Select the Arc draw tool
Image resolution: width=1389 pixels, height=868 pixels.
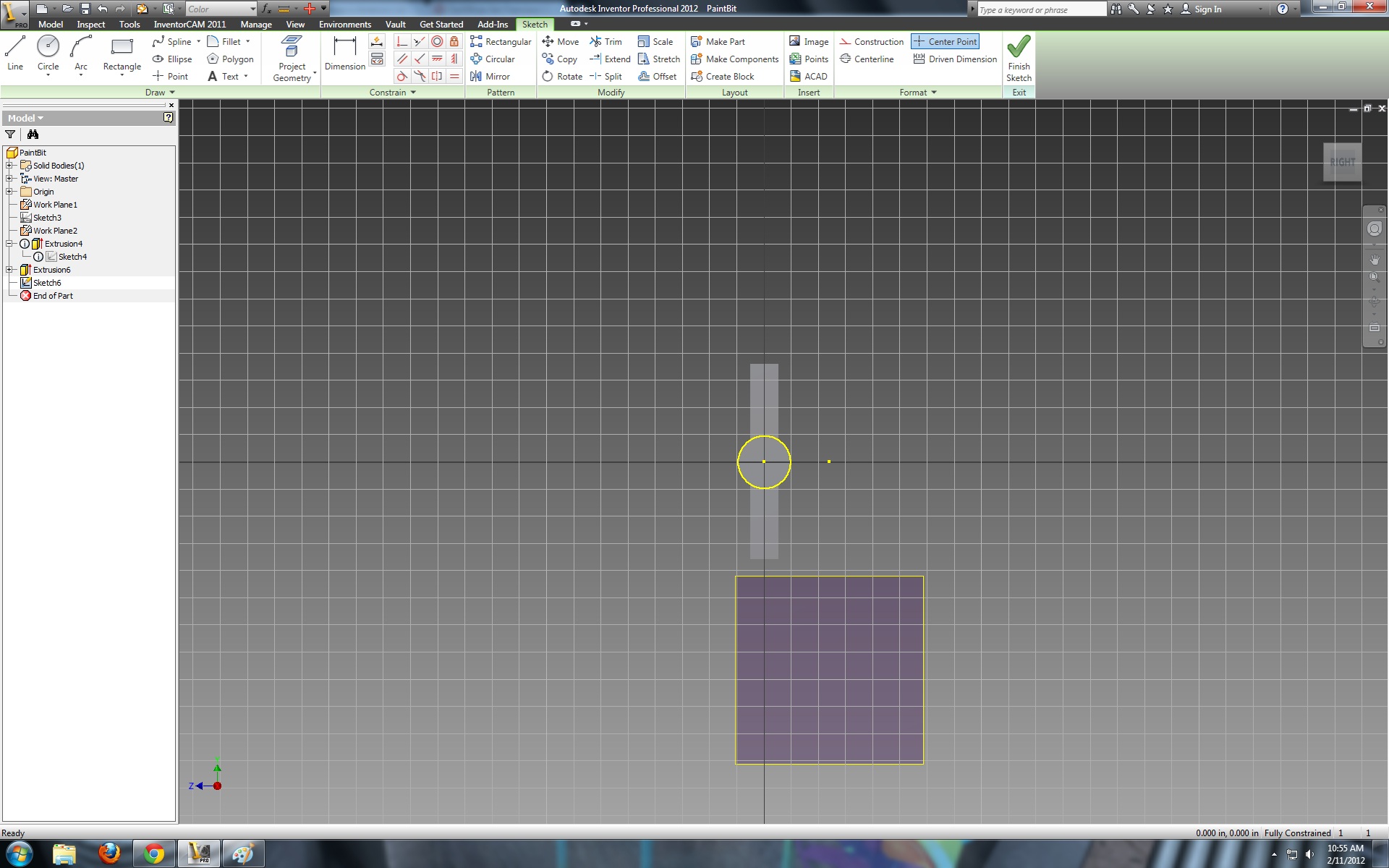click(81, 54)
